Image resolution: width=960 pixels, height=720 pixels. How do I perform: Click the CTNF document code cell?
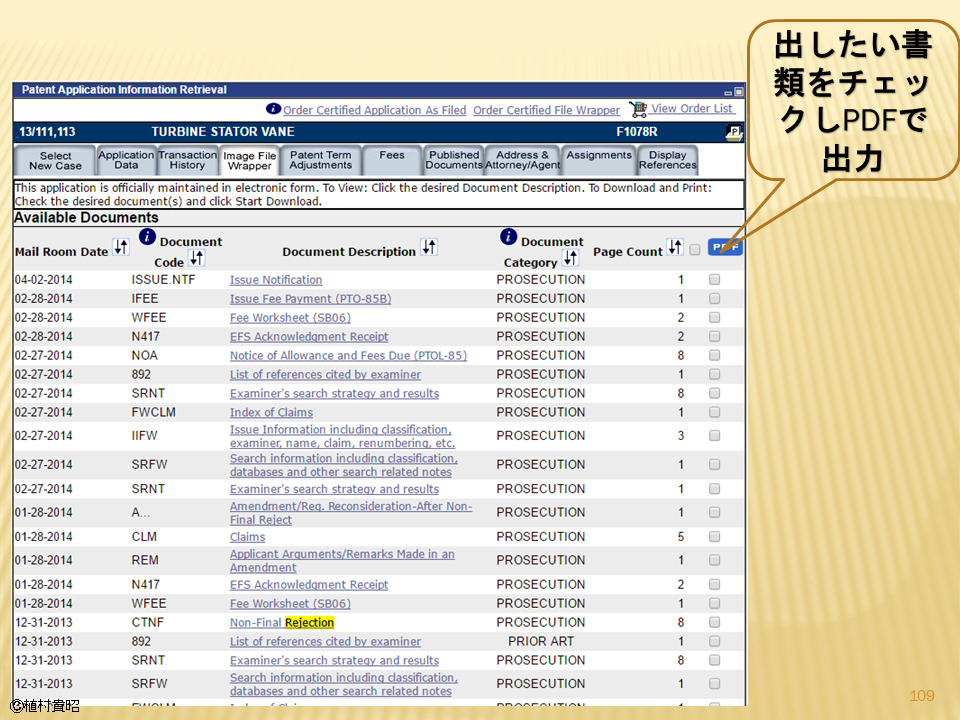[148, 623]
